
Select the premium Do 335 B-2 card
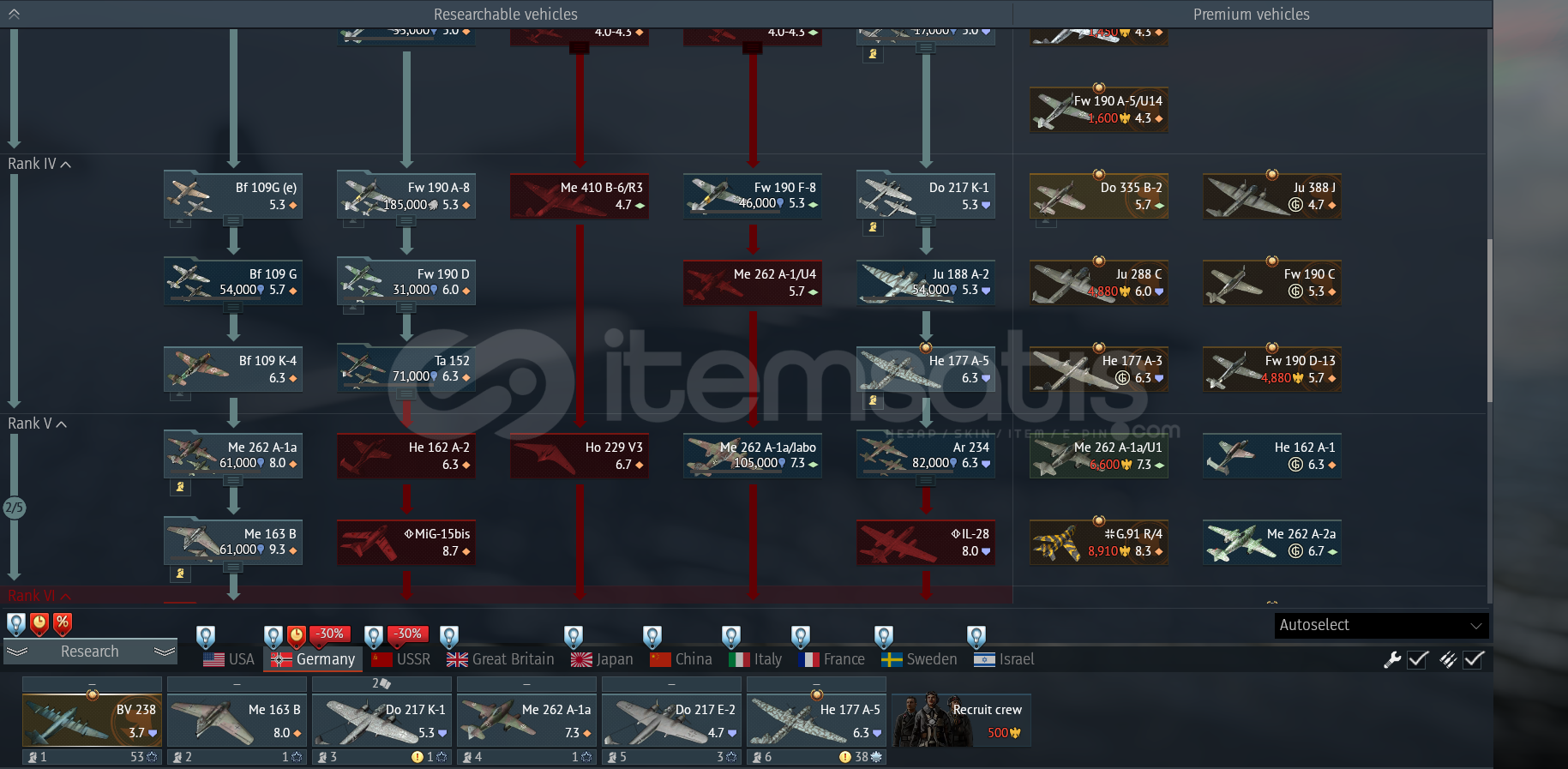pyautogui.click(x=1099, y=196)
